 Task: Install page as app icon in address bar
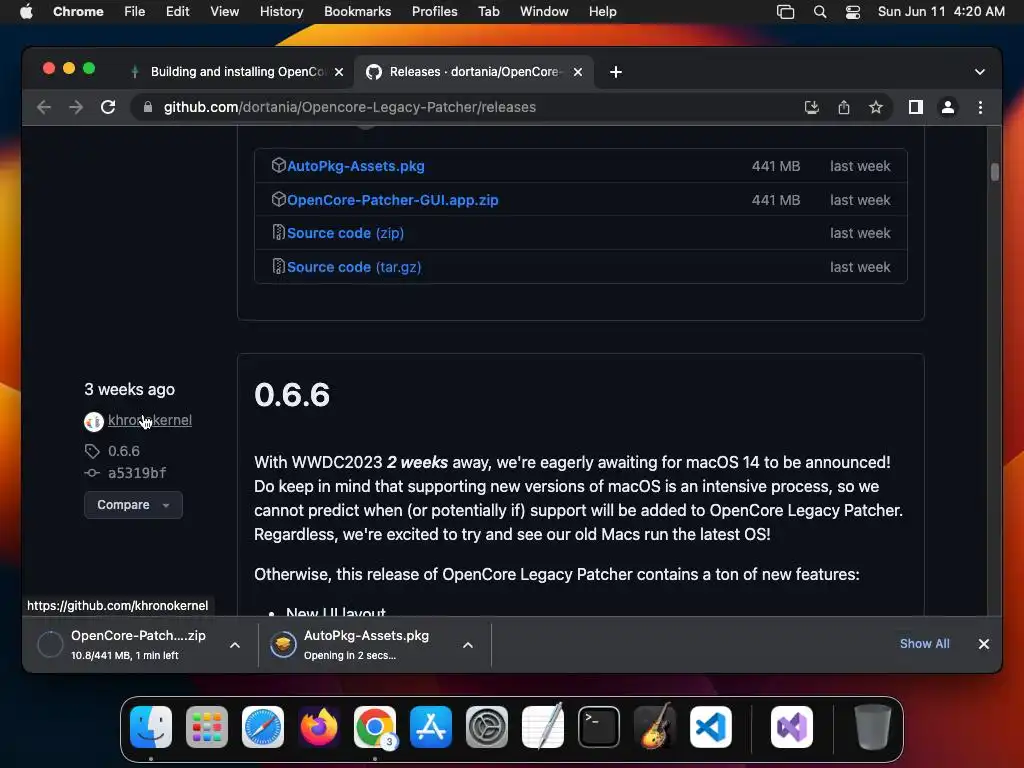click(x=812, y=107)
